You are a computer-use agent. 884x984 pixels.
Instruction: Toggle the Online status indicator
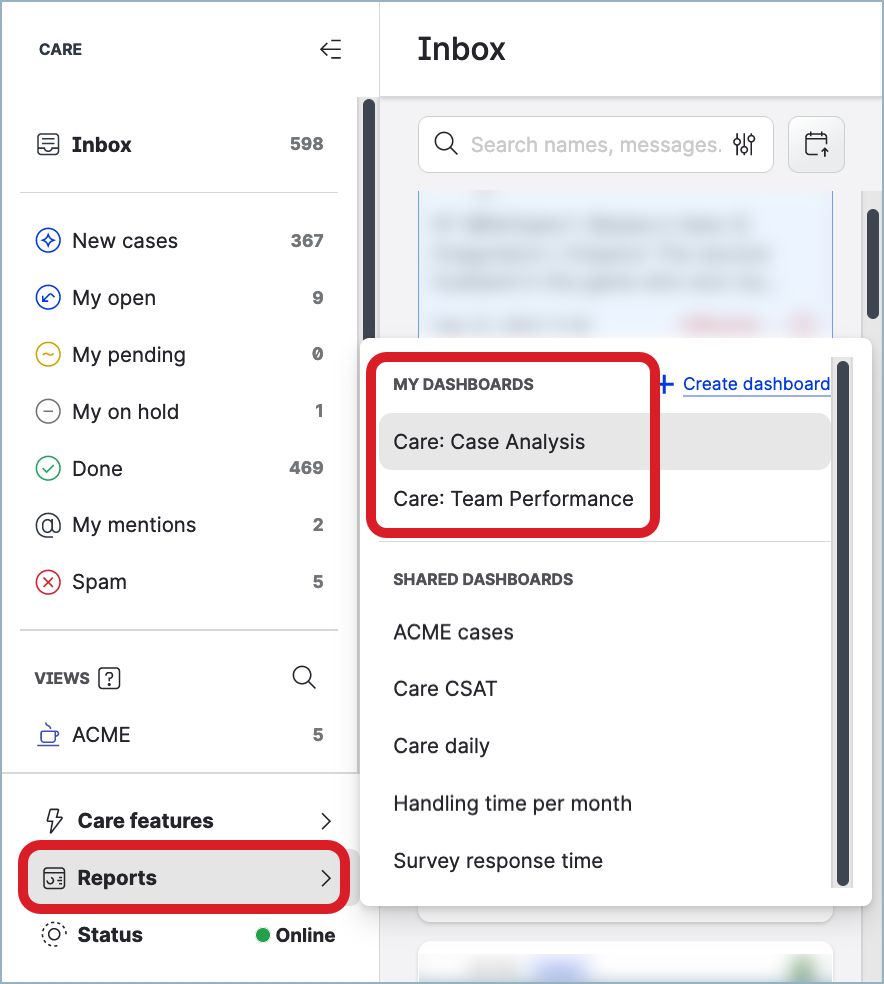click(295, 935)
